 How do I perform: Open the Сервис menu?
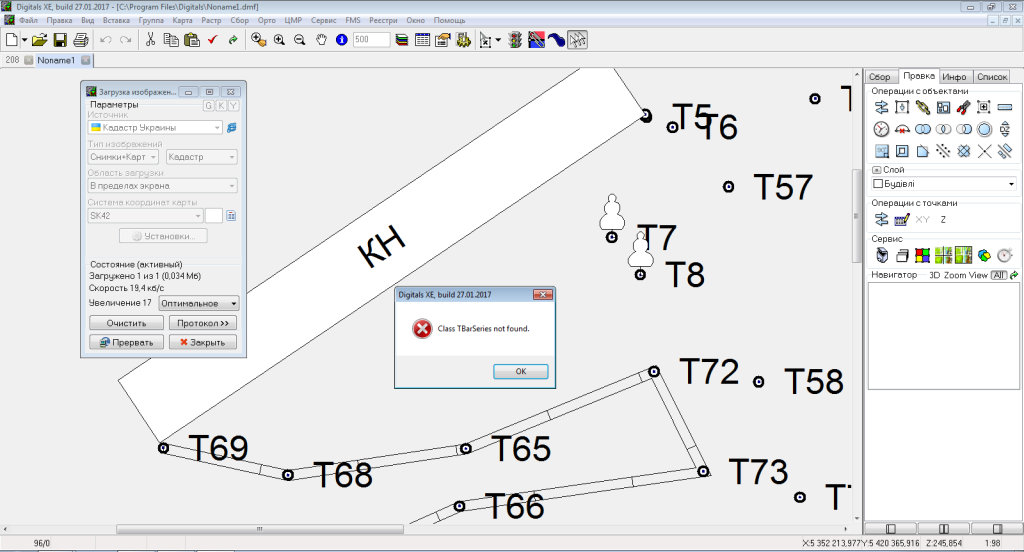(x=323, y=20)
